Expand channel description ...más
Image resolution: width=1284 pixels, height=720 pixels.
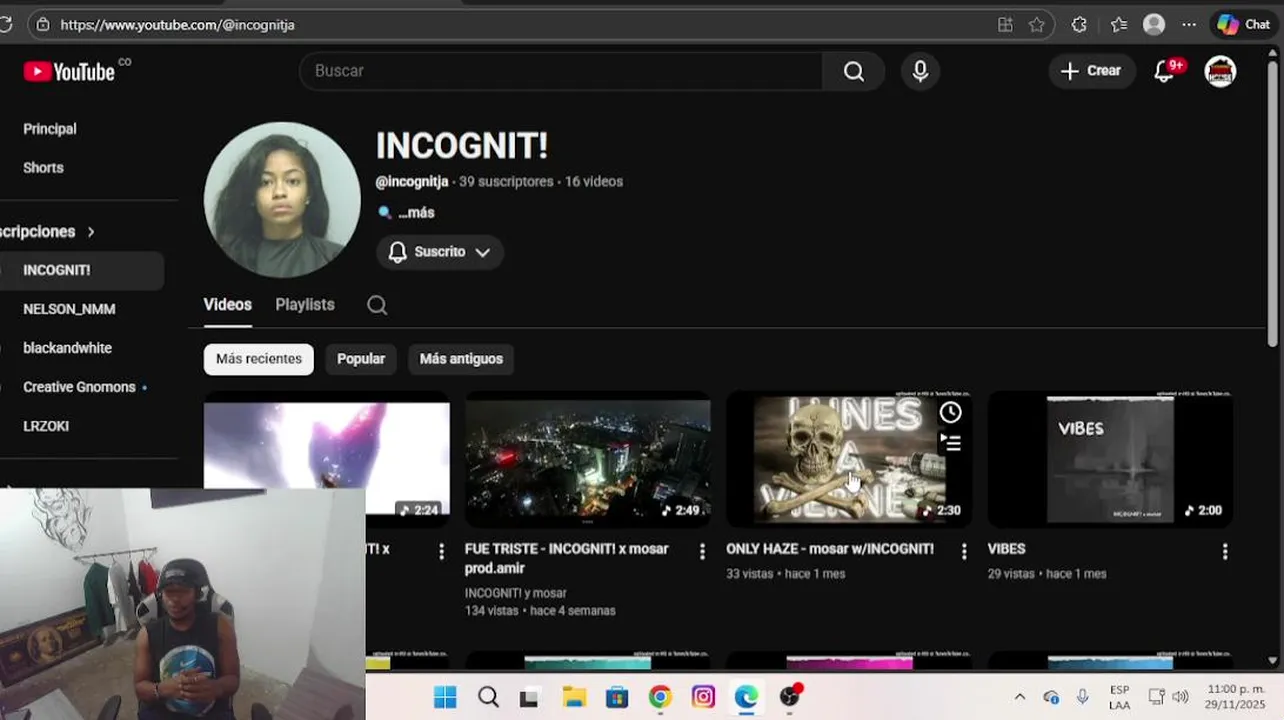click(416, 213)
